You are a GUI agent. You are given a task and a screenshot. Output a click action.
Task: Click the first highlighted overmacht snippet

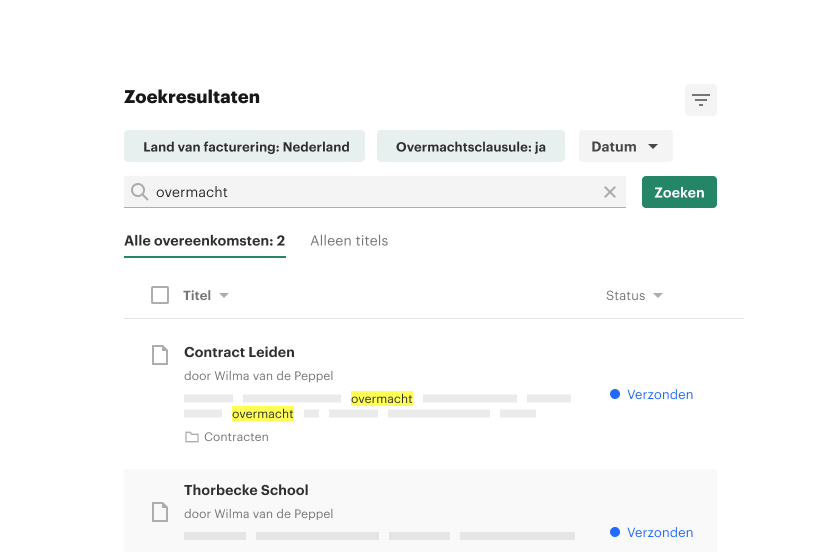point(382,399)
